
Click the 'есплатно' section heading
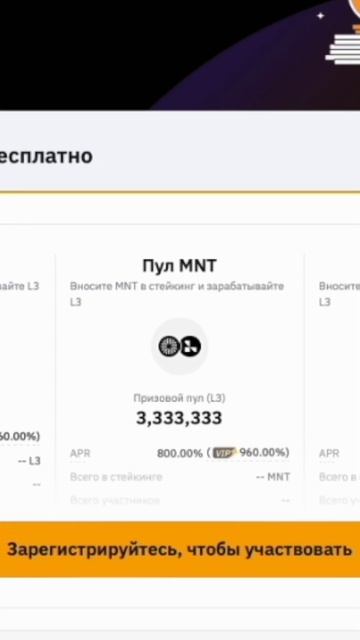(46, 156)
